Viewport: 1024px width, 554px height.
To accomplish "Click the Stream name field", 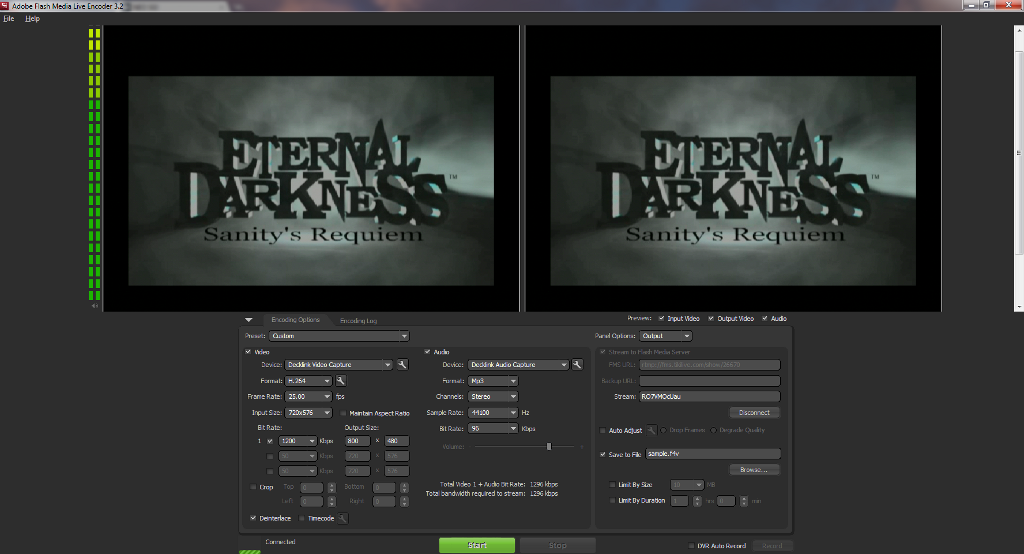I will tap(710, 396).
